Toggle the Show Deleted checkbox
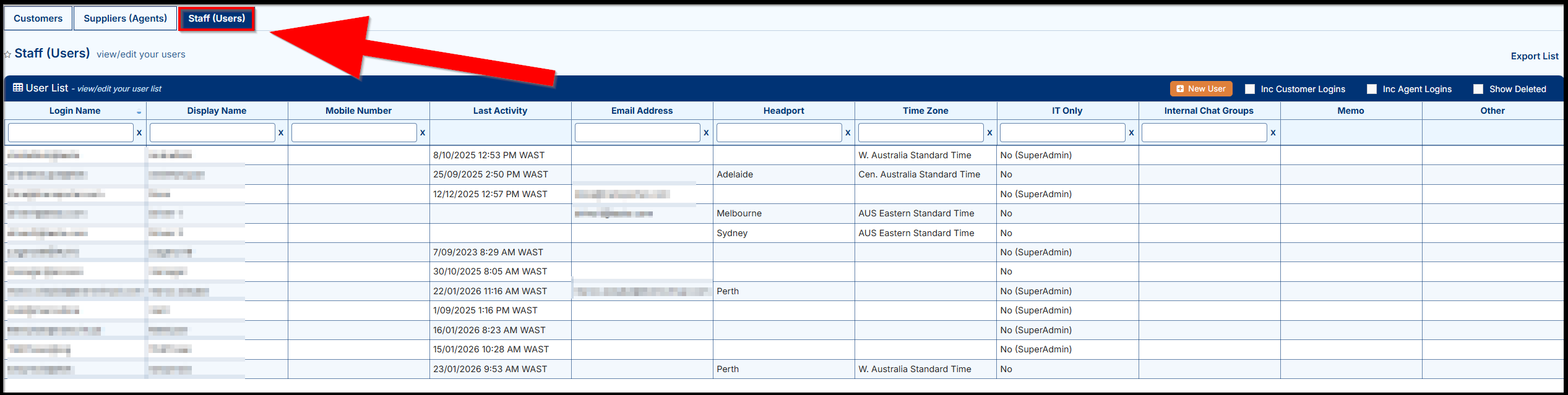Viewport: 1568px width, 395px height. 1478,89
